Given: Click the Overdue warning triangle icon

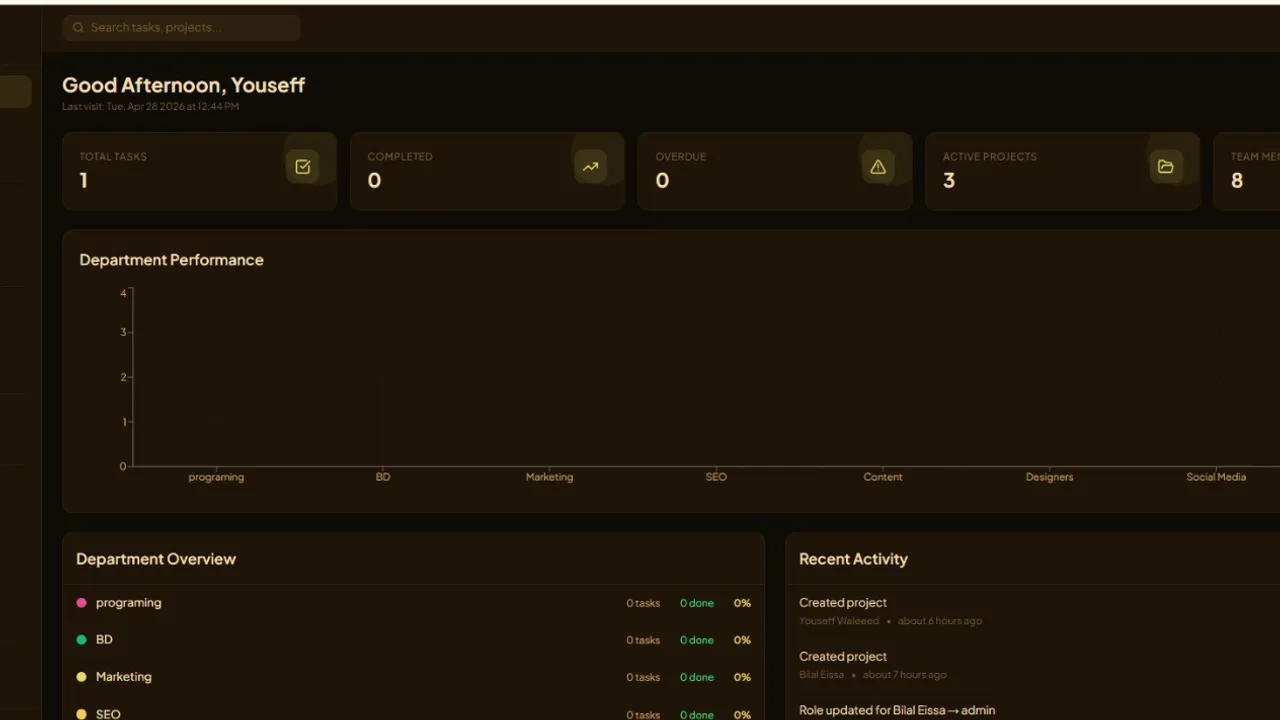Looking at the screenshot, I should tap(878, 167).
